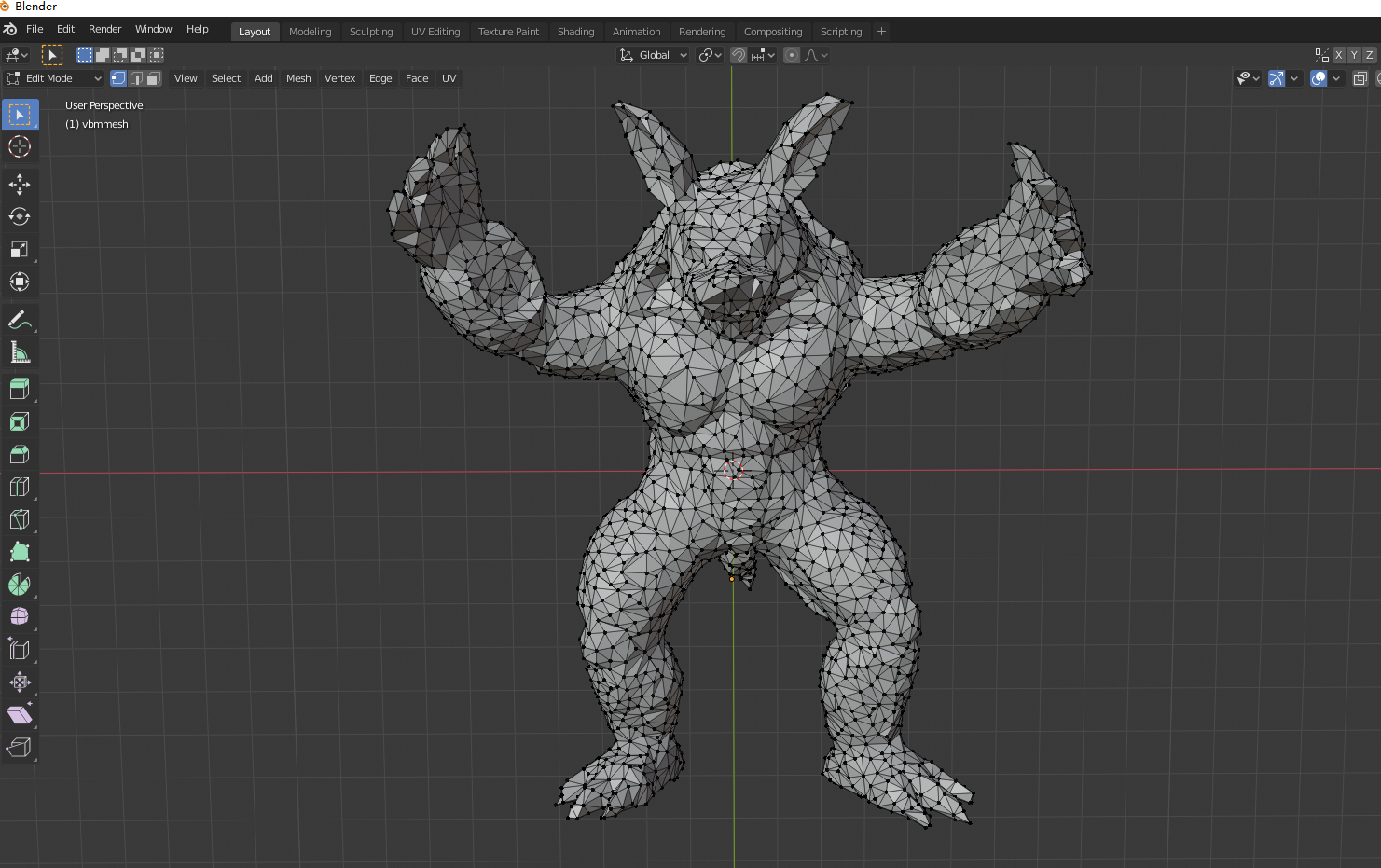Open the Window menu

tap(154, 29)
